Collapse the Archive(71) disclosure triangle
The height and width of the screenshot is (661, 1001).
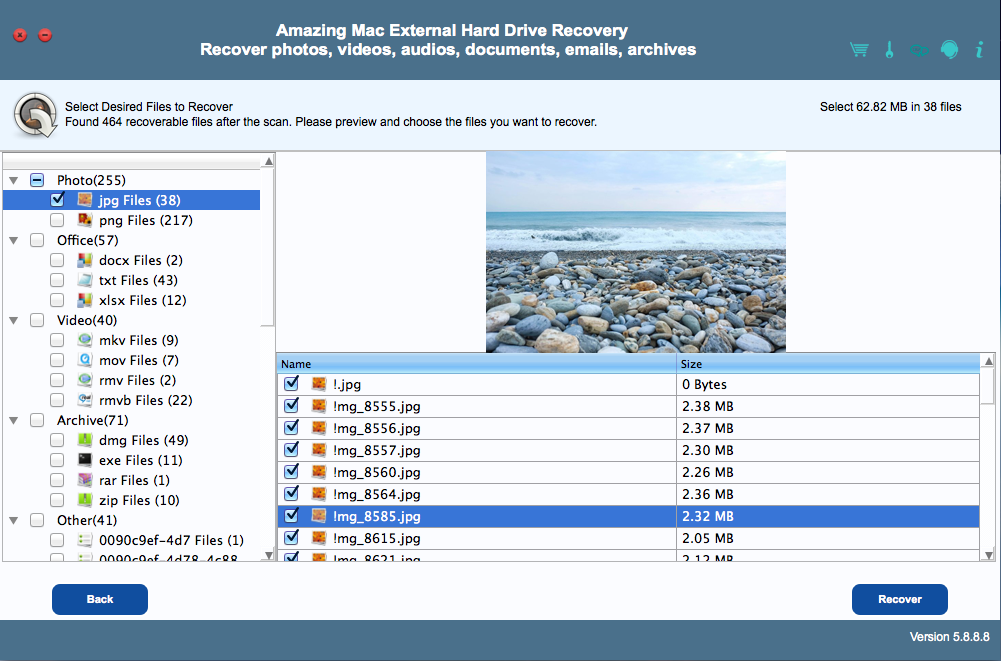tap(13, 420)
